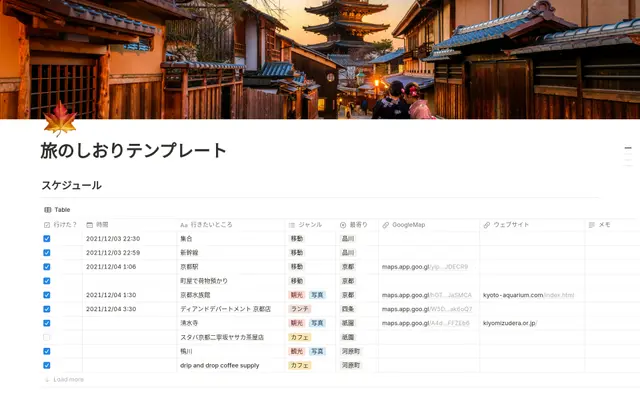This screenshot has width=640, height=399.
Task: Uncheck the 町屋で荷物預かり row checkbox
Action: click(x=47, y=281)
